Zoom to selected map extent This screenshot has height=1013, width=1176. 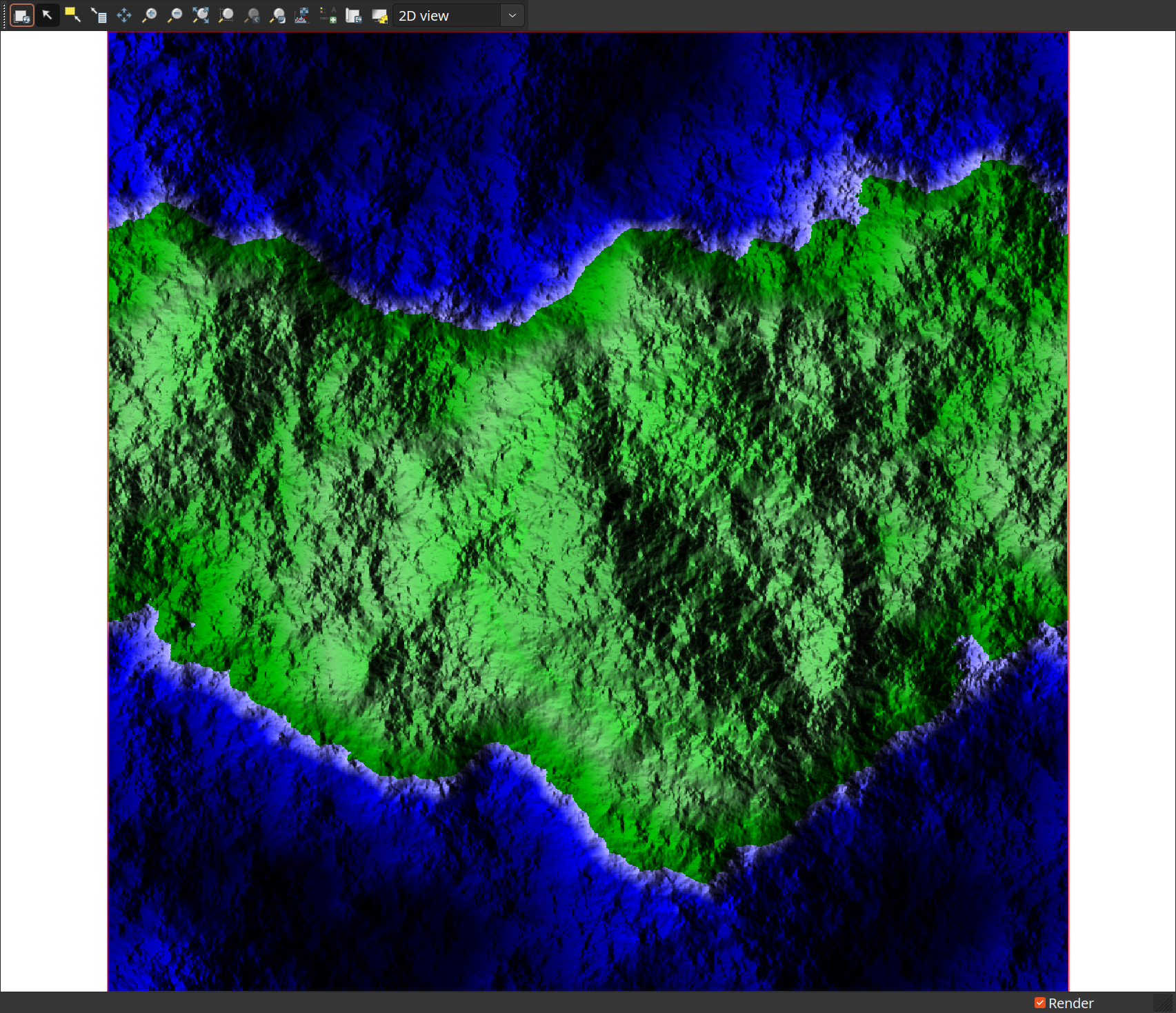click(x=201, y=16)
